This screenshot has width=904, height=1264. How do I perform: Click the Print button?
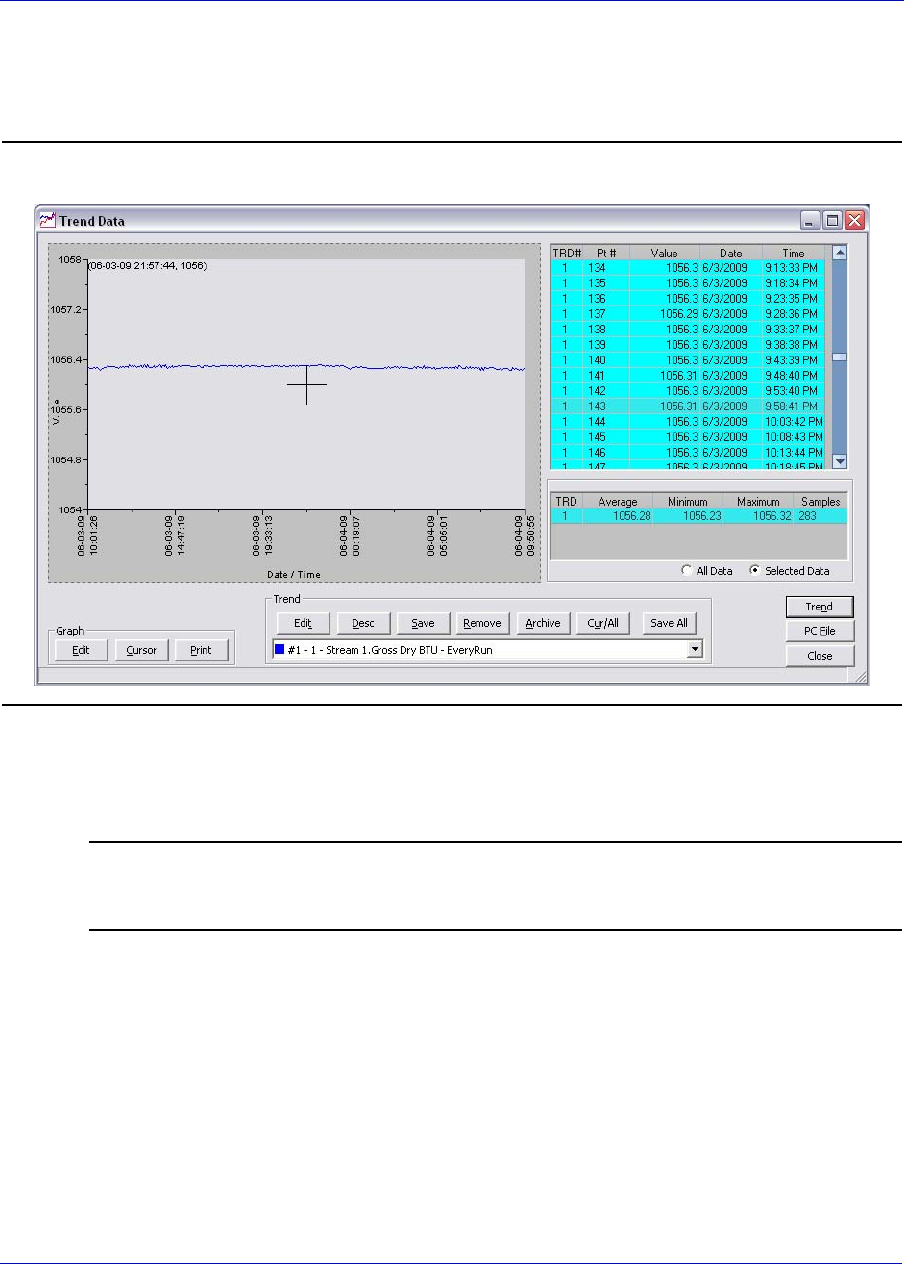tap(201, 650)
